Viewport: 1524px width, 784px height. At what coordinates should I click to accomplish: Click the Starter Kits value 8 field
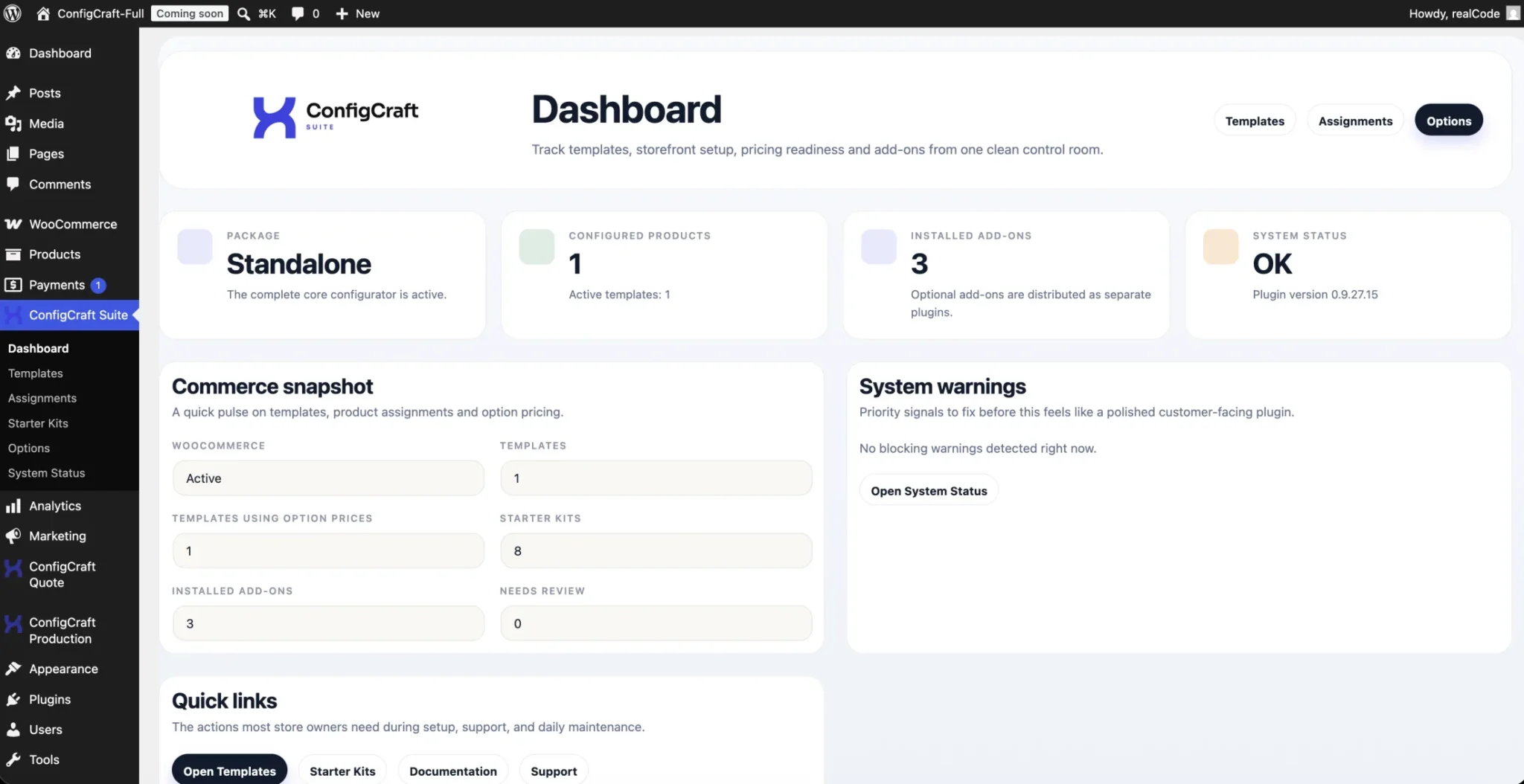click(x=656, y=551)
